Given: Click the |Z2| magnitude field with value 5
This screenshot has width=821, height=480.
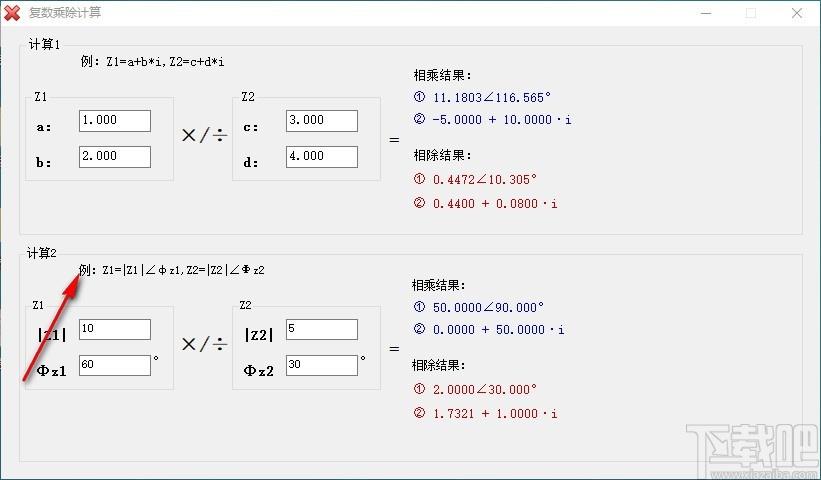Looking at the screenshot, I should click(x=322, y=330).
